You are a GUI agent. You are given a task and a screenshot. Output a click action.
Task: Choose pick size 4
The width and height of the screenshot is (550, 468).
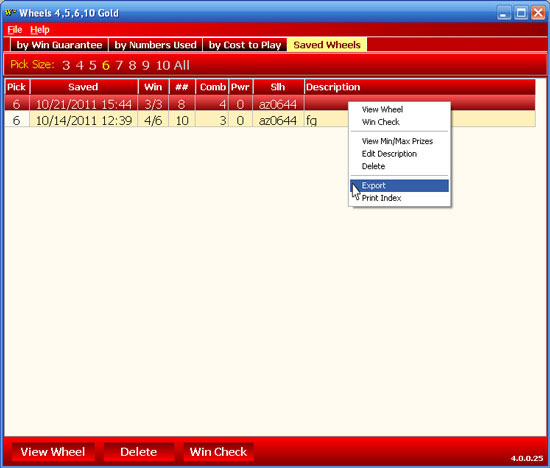(x=80, y=65)
